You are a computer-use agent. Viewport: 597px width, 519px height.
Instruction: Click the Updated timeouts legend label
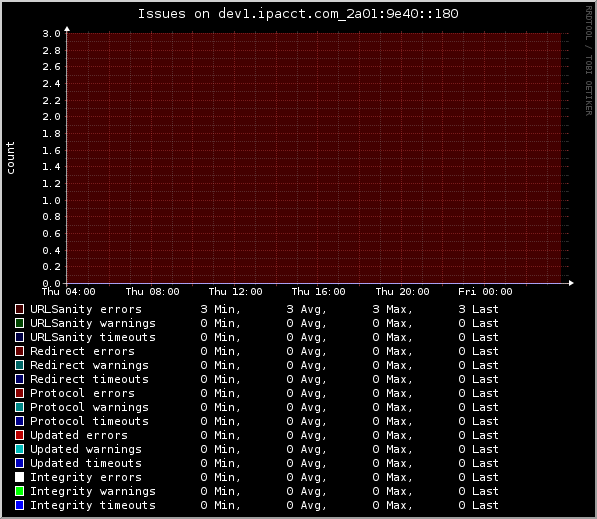(x=86, y=463)
